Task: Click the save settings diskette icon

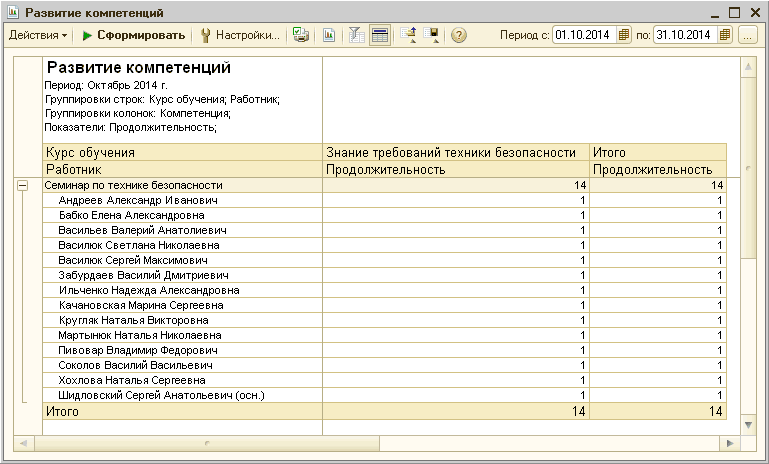Action: 432,35
